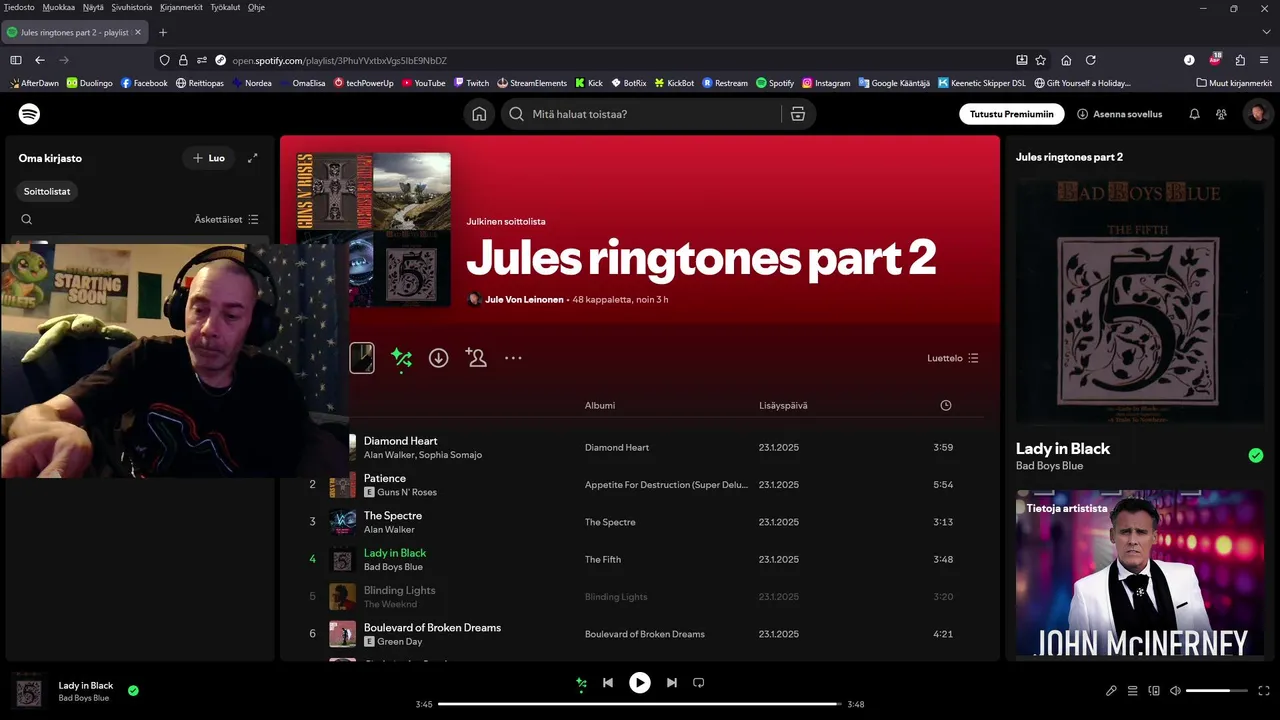This screenshot has height=720, width=1280.
Task: Open the Spotify bookmark in bookmarks bar
Action: tap(775, 83)
